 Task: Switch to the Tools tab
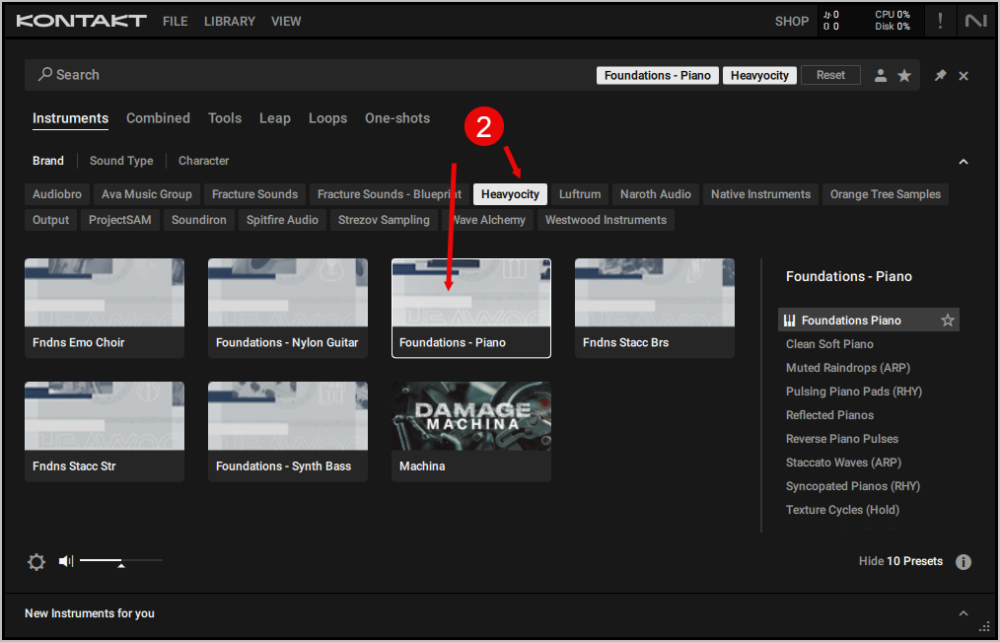coord(224,118)
